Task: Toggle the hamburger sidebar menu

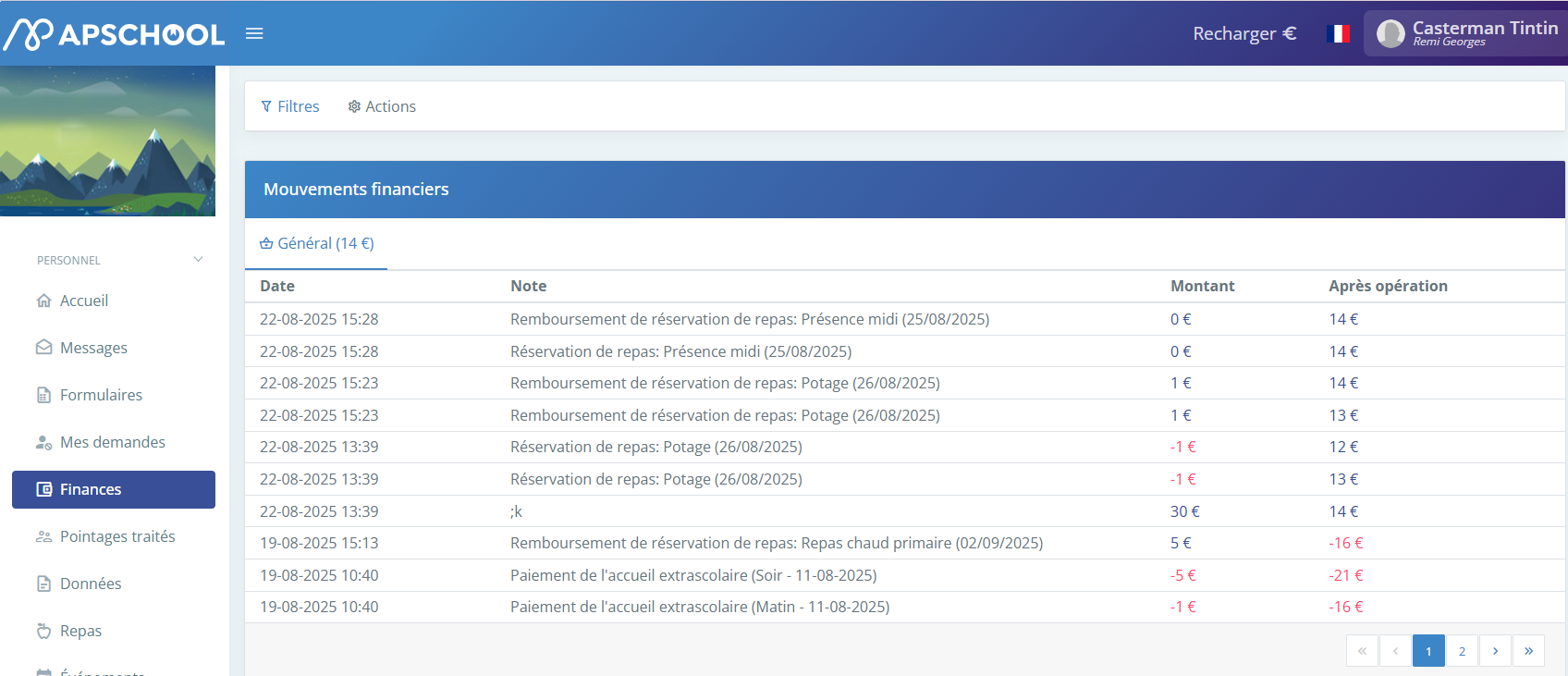Action: pos(254,34)
